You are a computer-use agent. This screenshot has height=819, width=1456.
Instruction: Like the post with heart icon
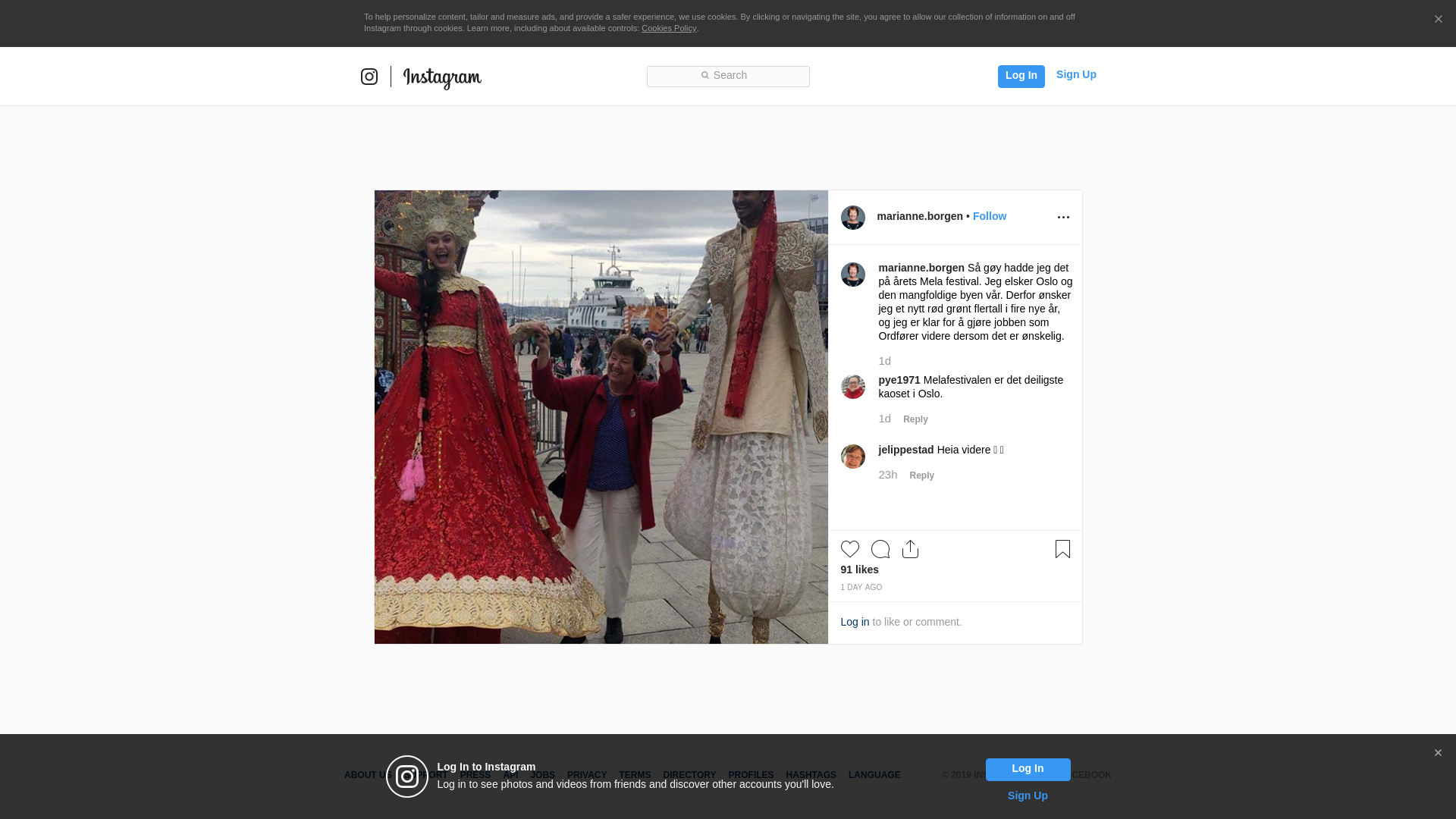pyautogui.click(x=849, y=549)
